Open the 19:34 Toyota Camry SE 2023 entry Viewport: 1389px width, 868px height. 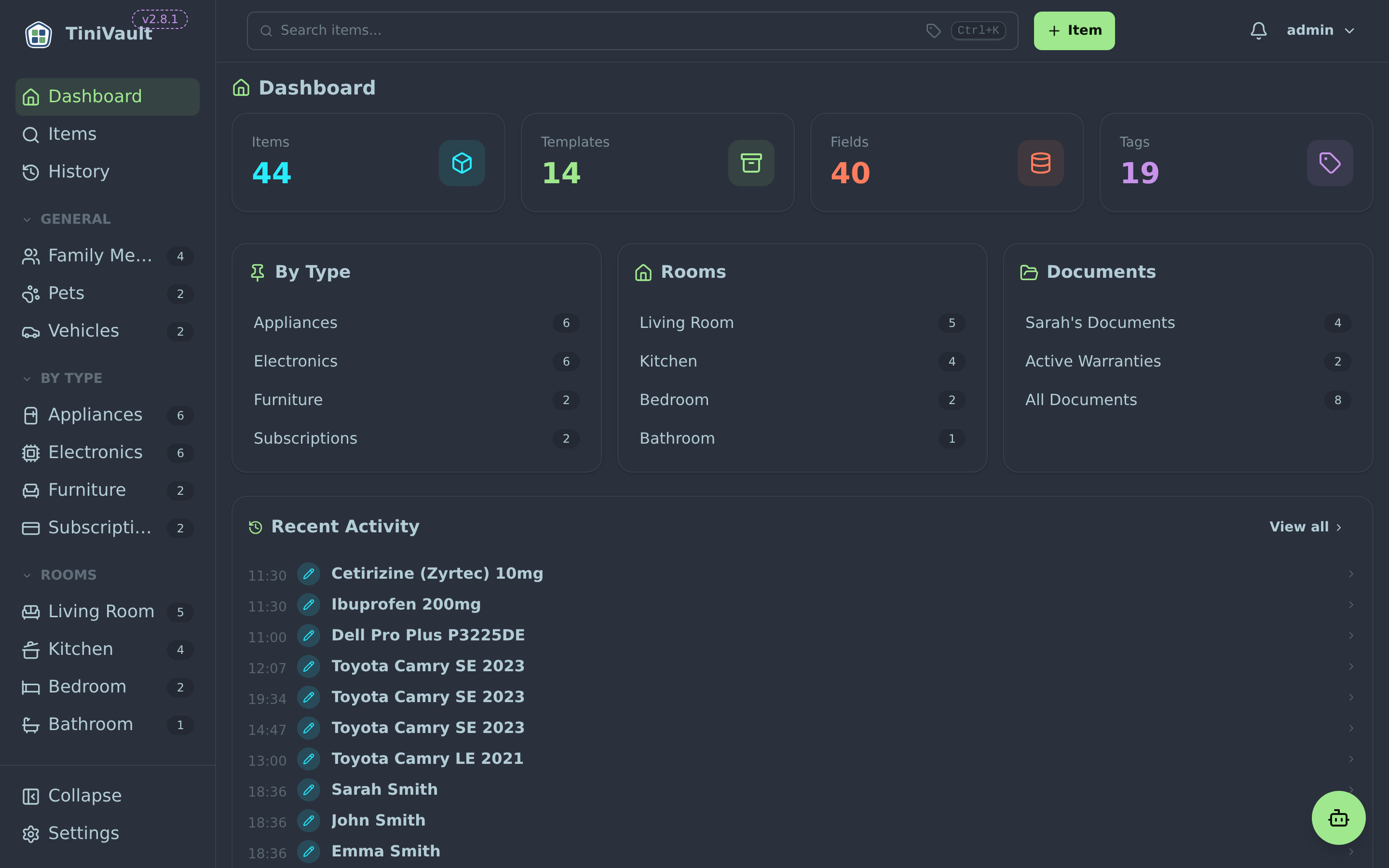tap(802, 697)
